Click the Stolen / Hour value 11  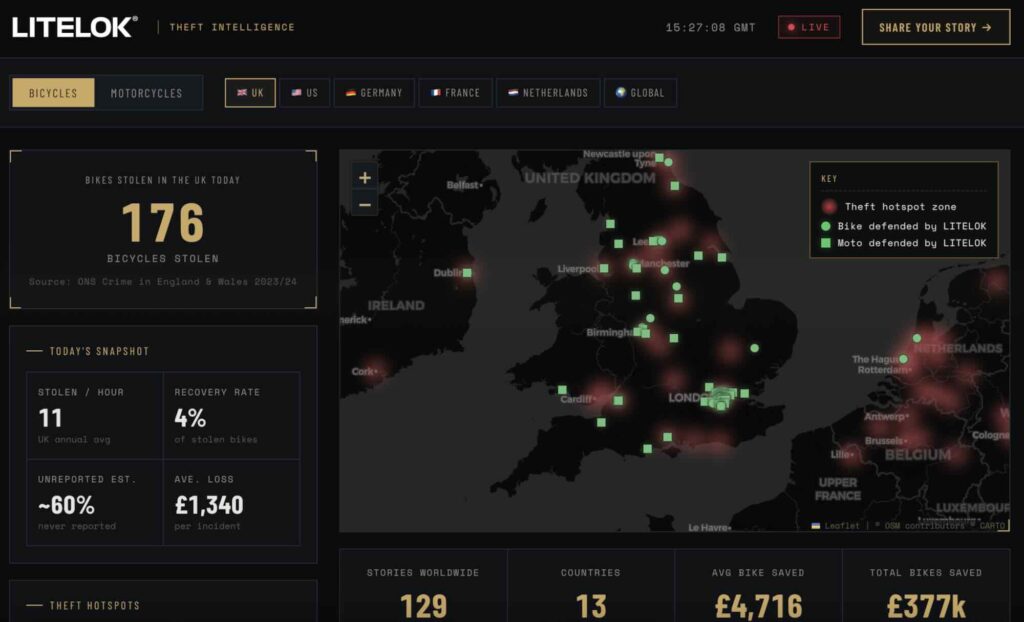[50, 417]
